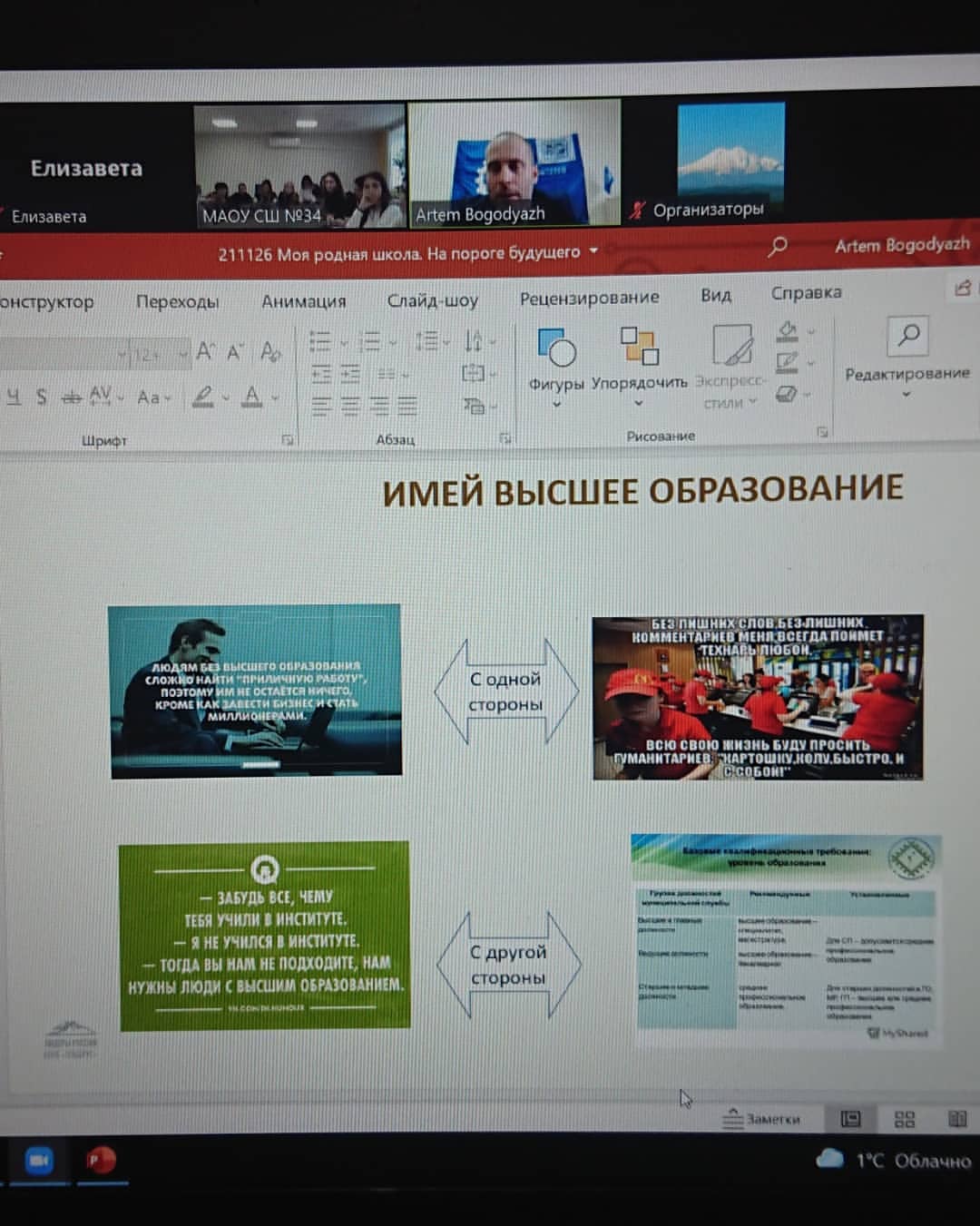Align paragraph text to the left

coord(321,406)
